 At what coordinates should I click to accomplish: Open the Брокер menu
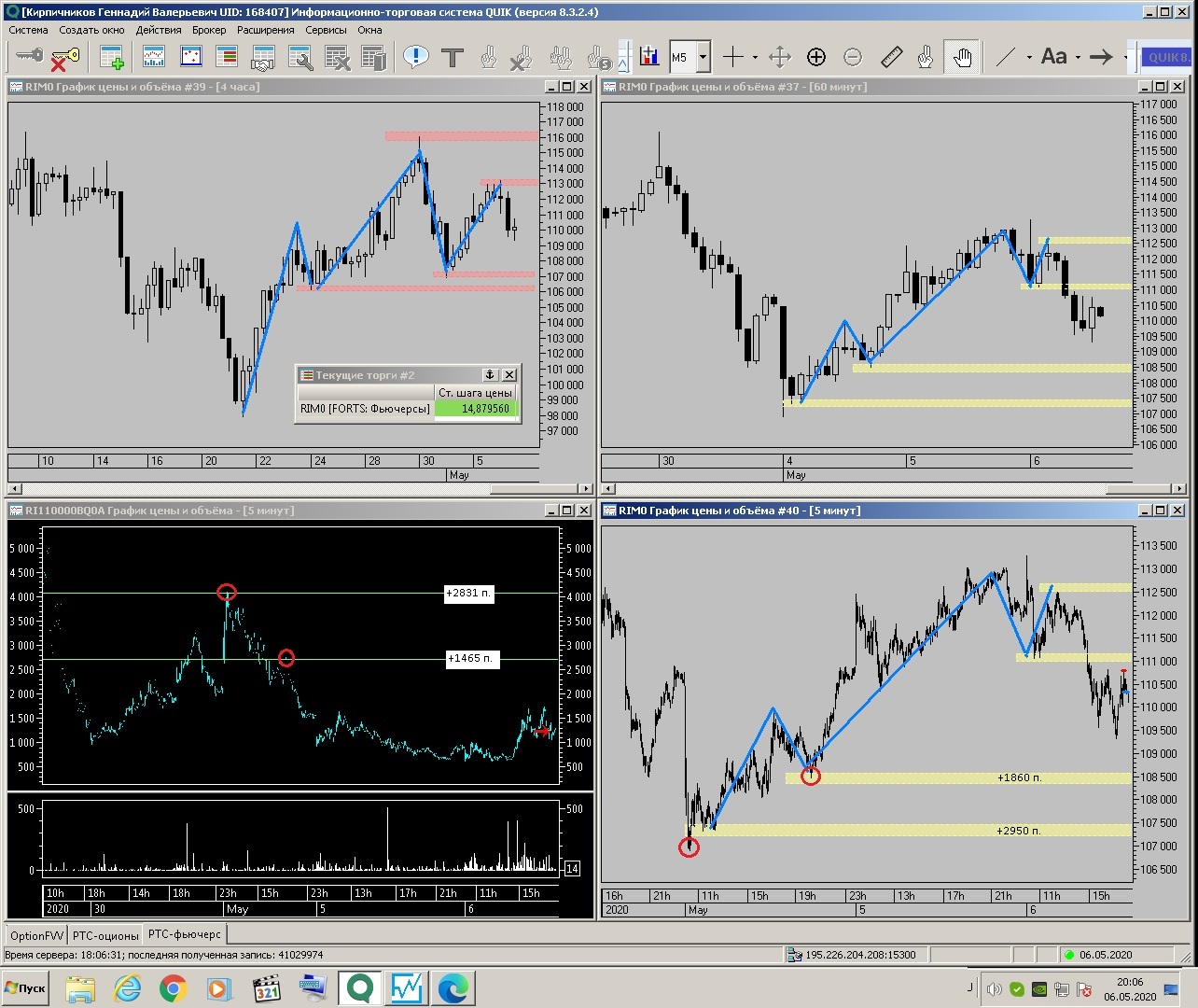click(209, 30)
